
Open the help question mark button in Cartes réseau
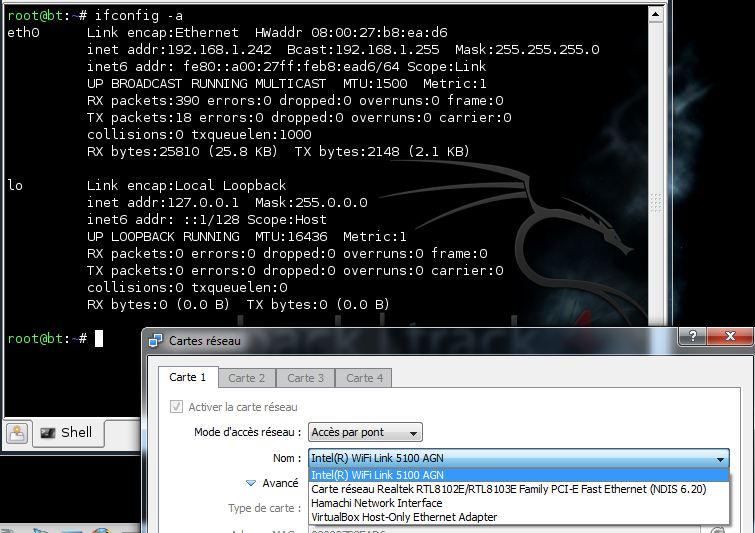692,336
